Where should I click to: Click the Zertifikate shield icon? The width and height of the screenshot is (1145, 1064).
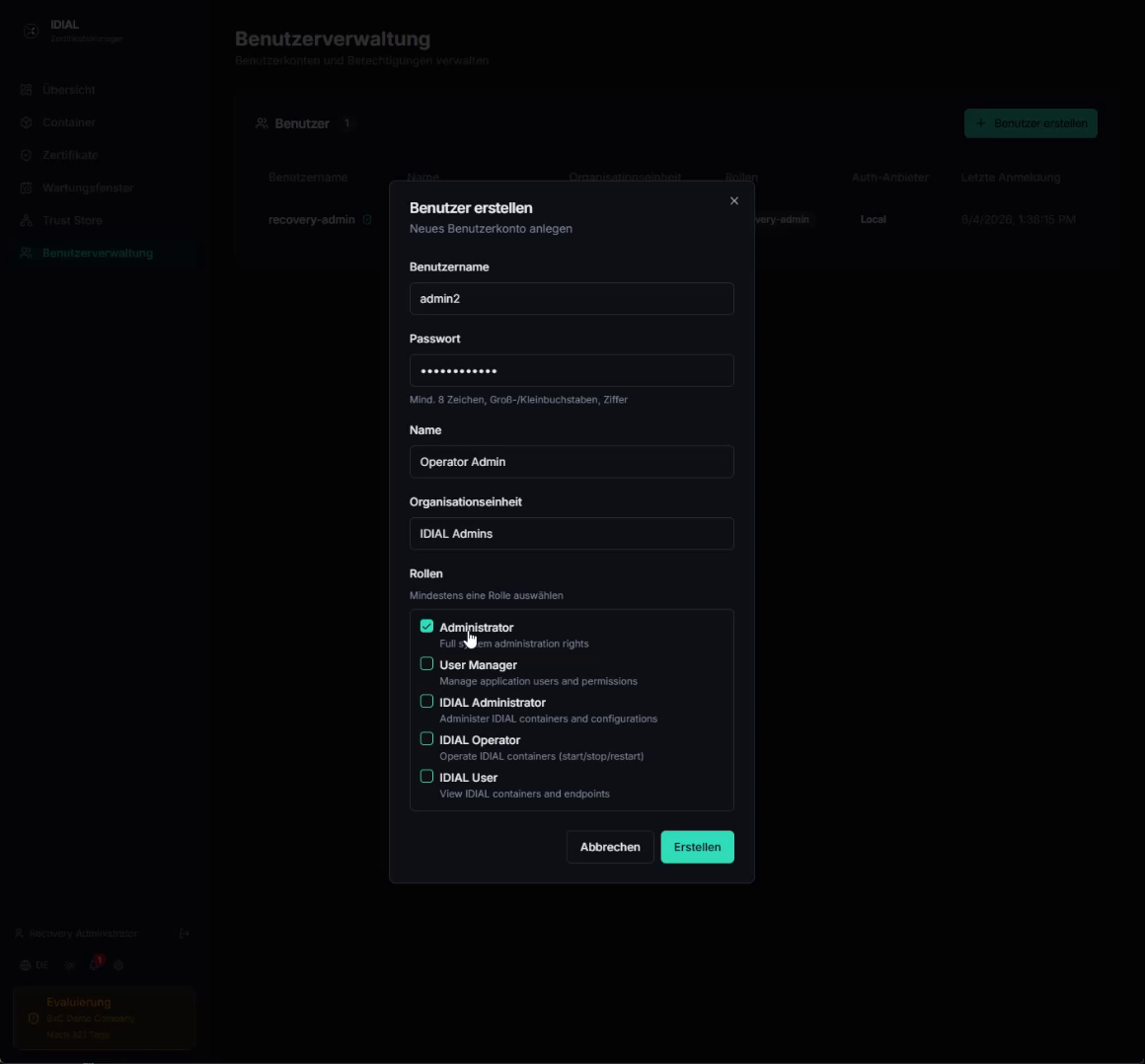(x=27, y=156)
